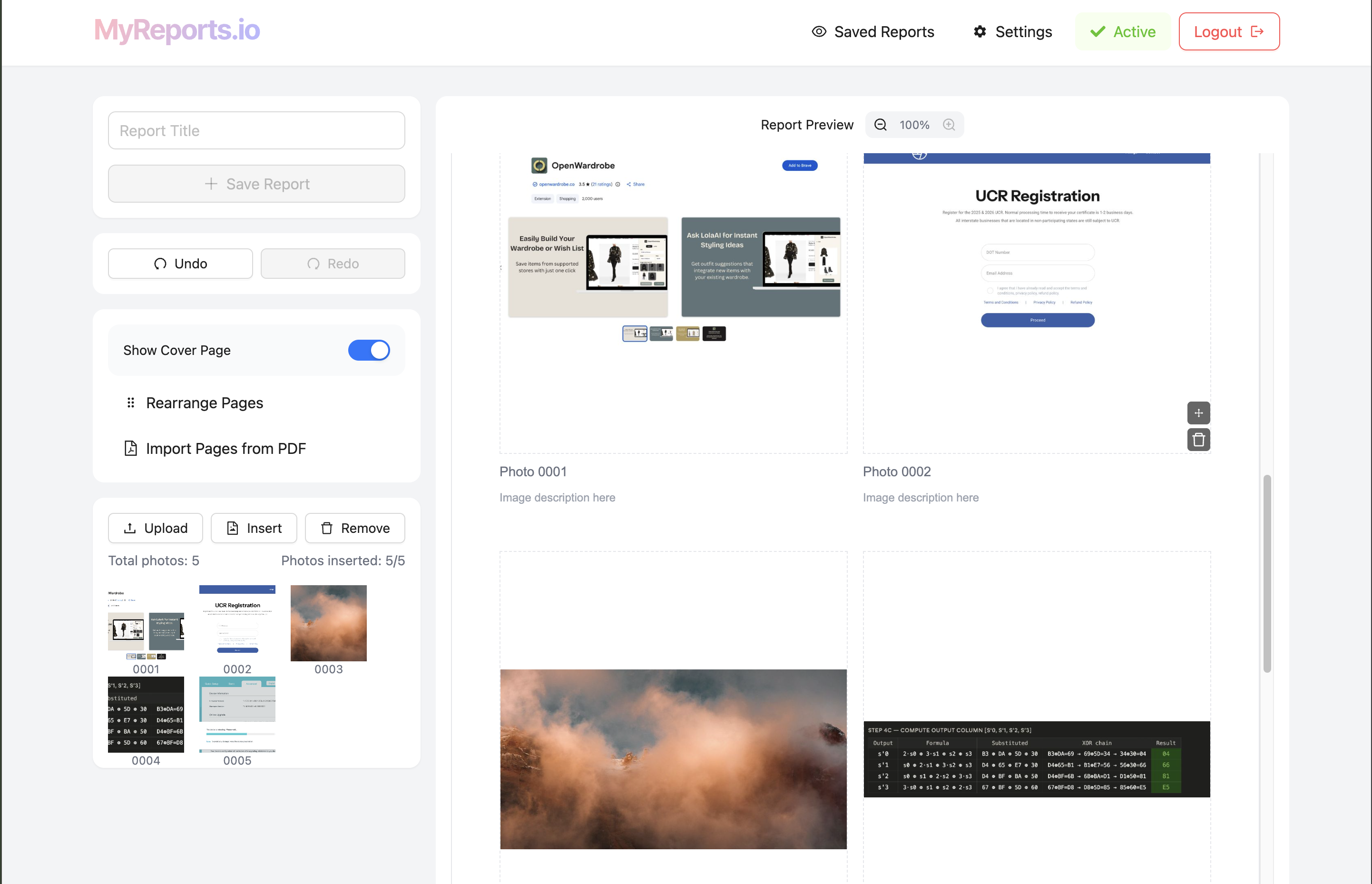Click the Active status badge
Image resolution: width=1372 pixels, height=884 pixels.
click(1122, 31)
